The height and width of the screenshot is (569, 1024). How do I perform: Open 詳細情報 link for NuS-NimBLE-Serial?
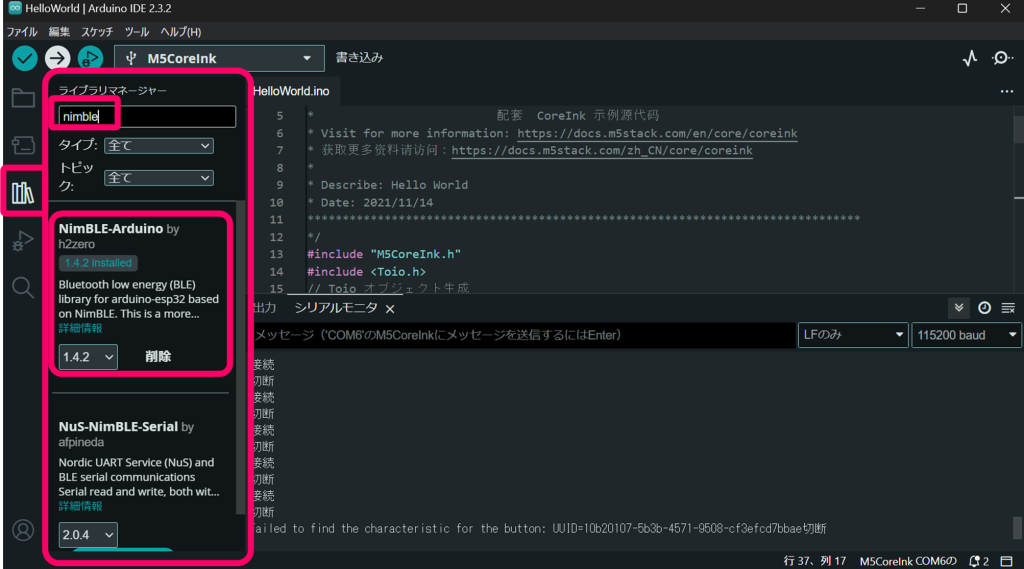click(x=80, y=506)
